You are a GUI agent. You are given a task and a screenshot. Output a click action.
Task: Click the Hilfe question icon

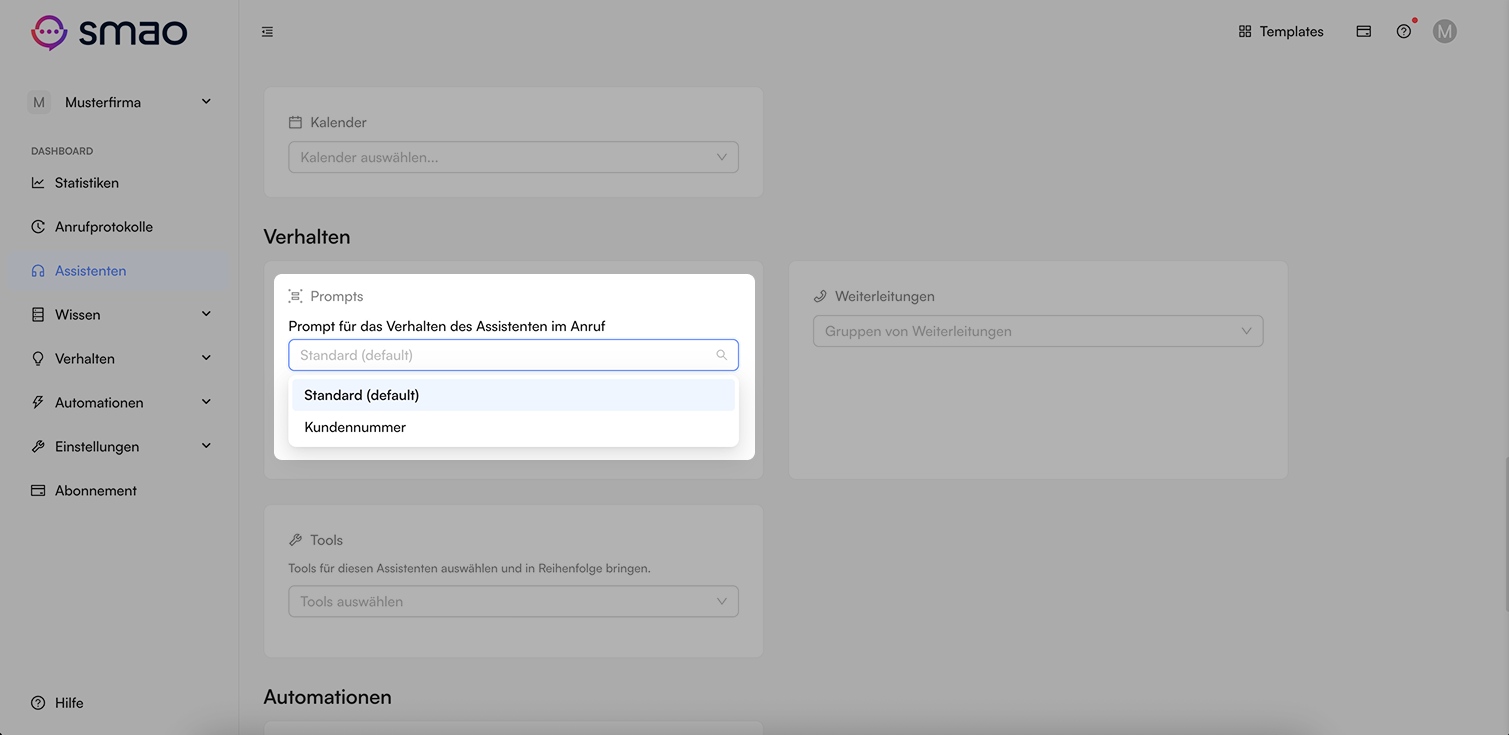pos(38,703)
